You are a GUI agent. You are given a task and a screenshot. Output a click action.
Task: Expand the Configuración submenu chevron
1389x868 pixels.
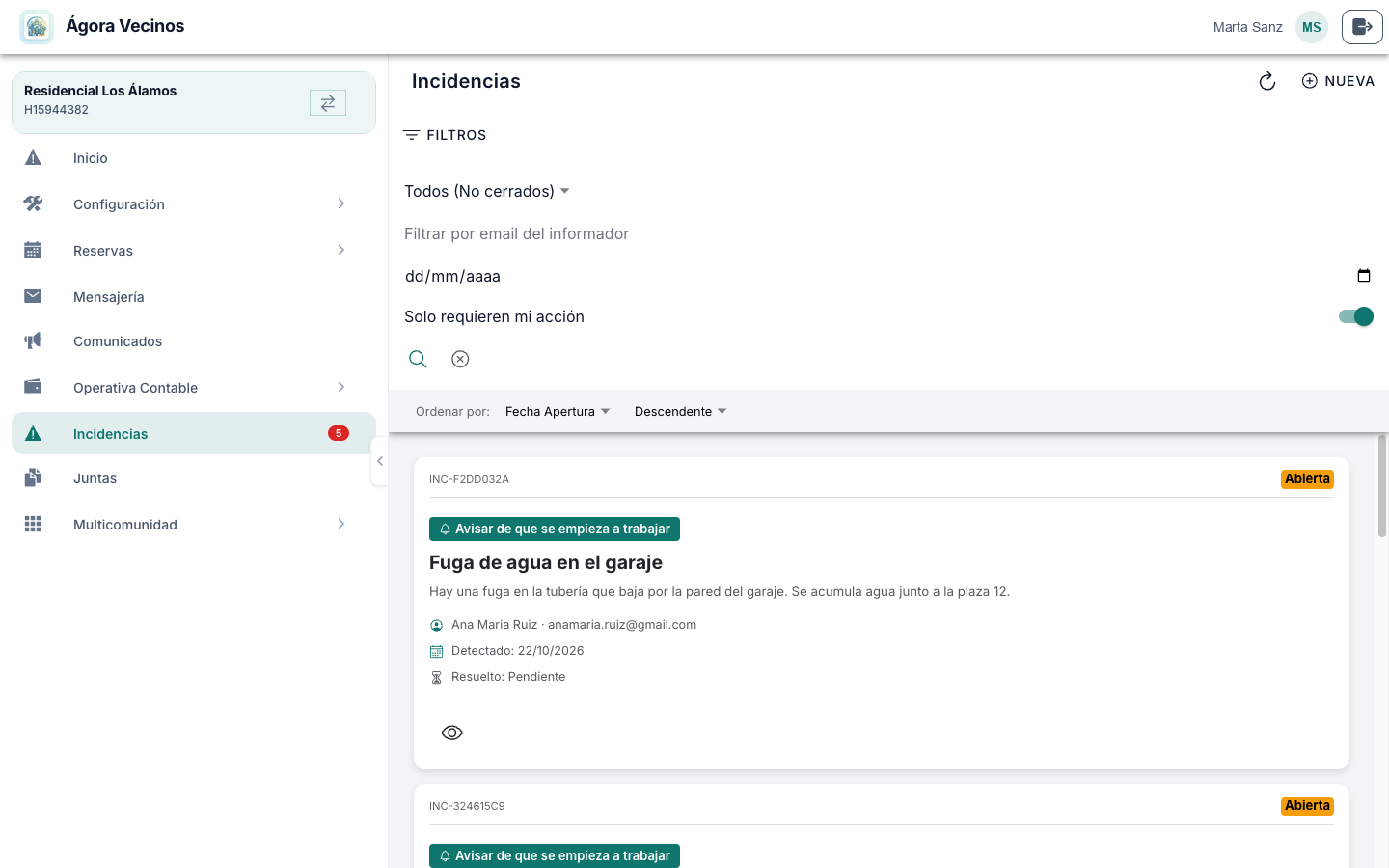[341, 203]
